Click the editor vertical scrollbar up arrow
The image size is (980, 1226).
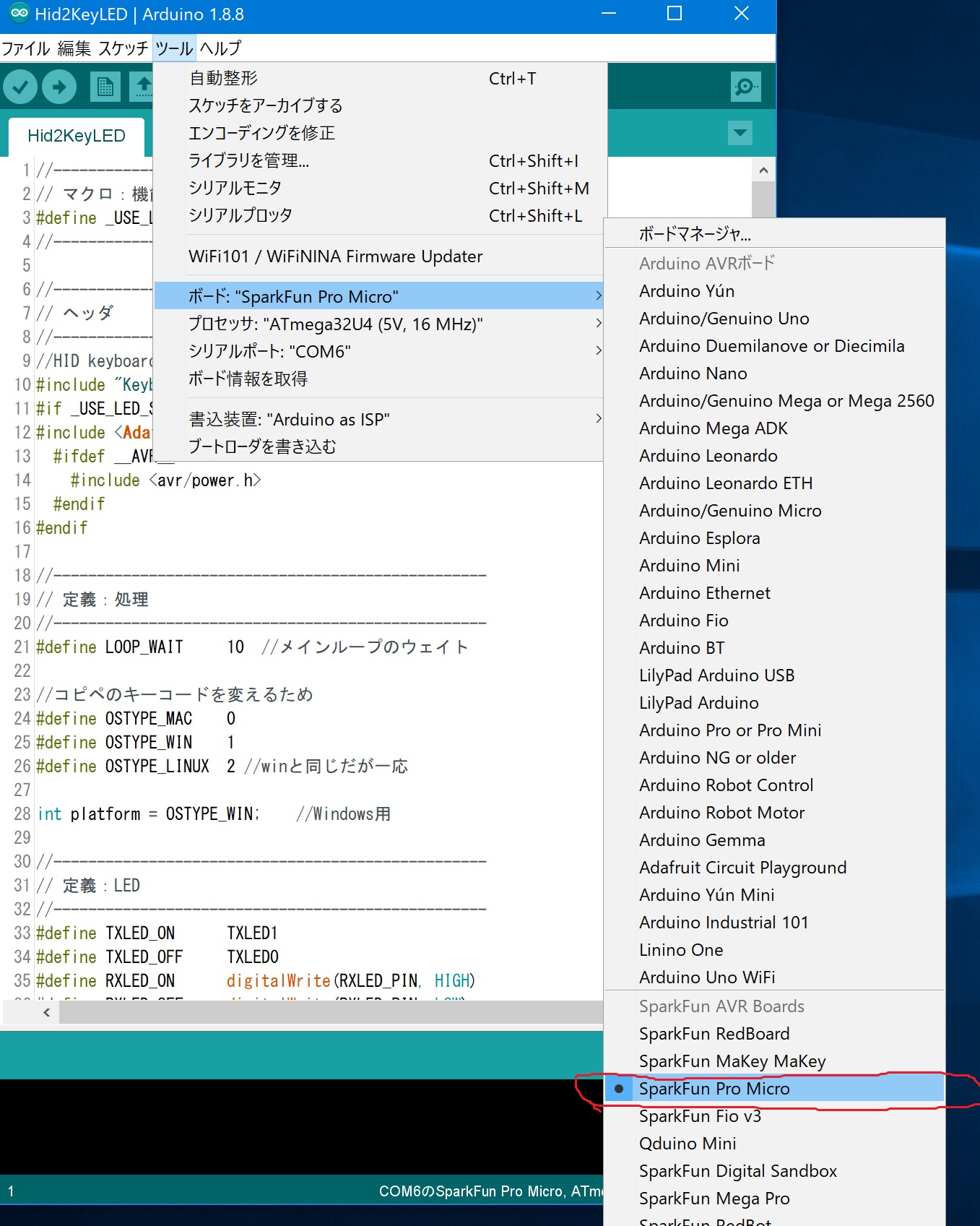(763, 170)
